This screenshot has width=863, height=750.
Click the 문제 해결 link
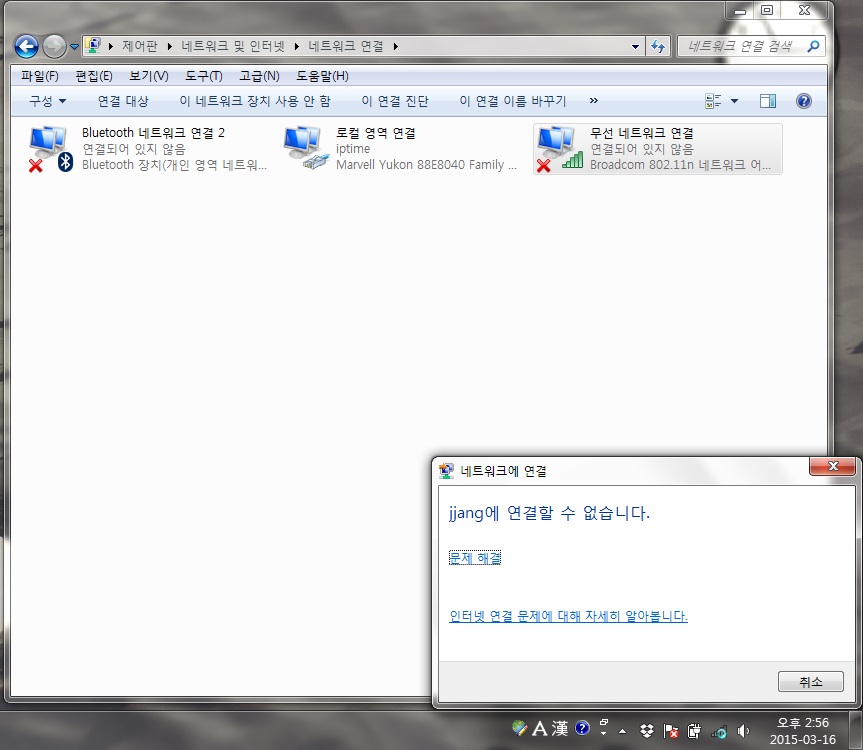tap(475, 558)
